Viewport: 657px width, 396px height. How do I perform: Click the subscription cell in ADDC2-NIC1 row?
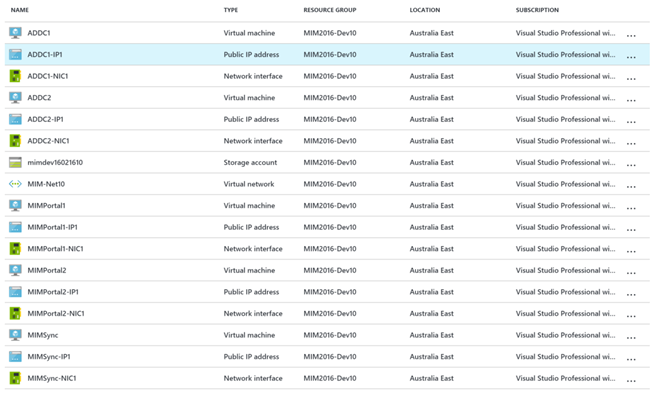point(565,141)
